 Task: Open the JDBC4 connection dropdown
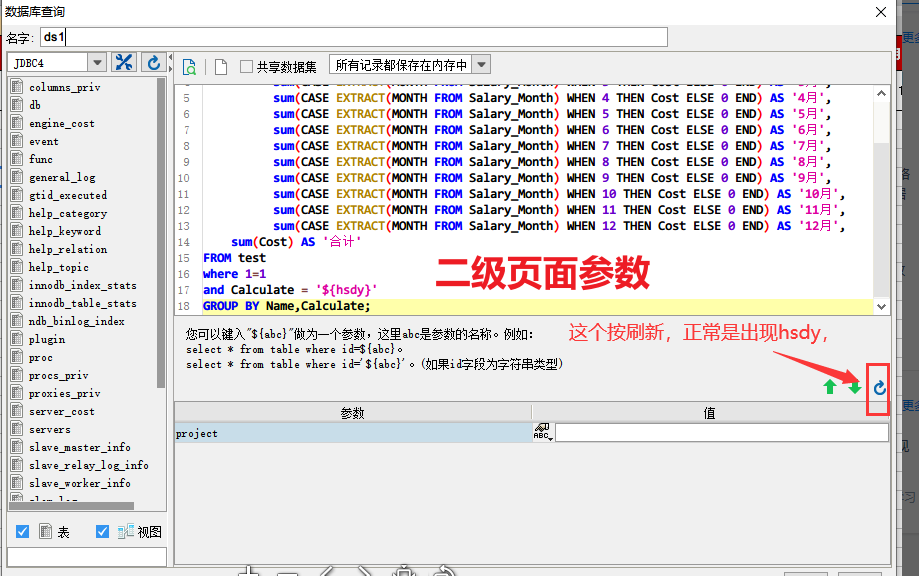point(97,63)
